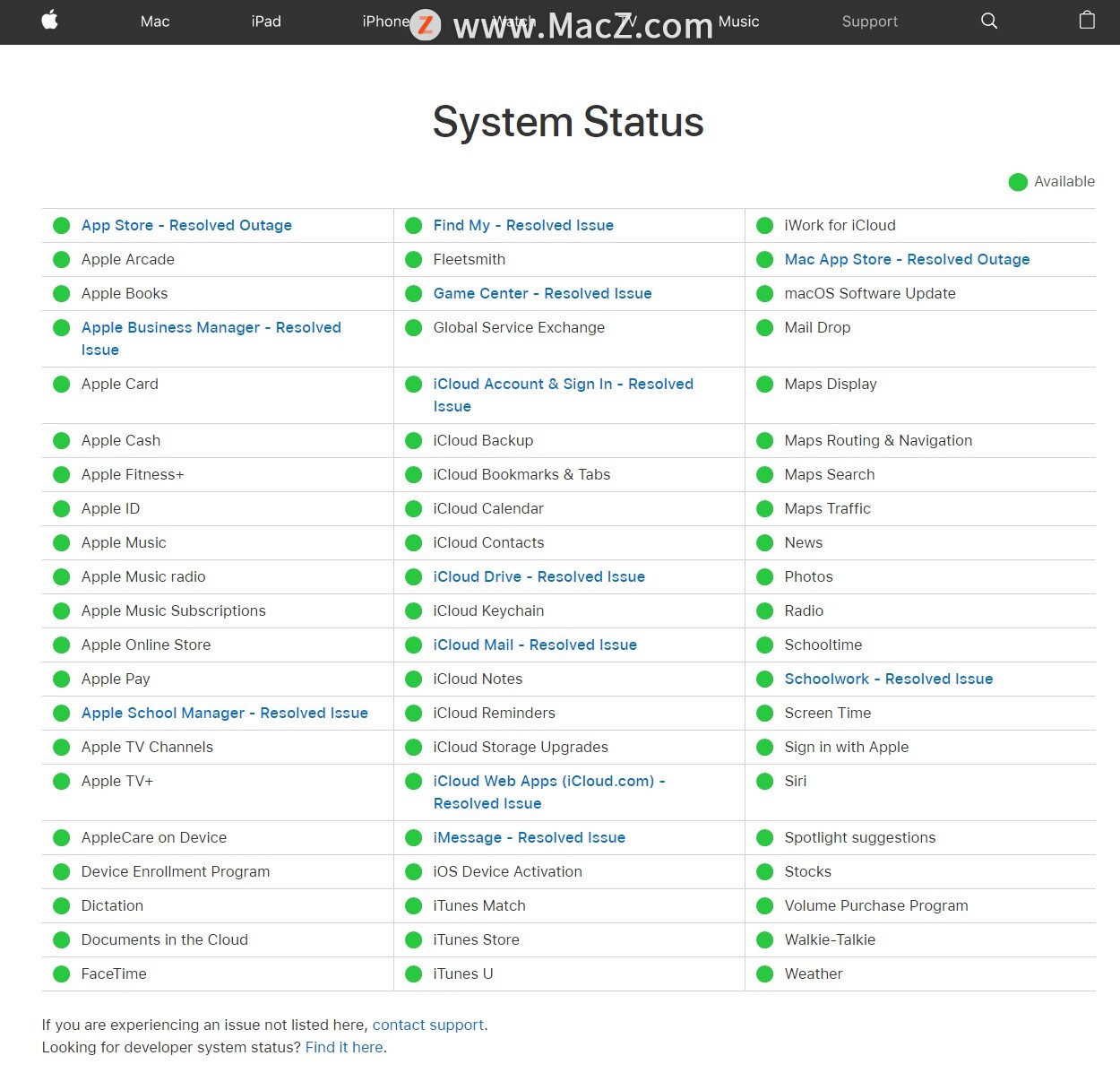This screenshot has width=1120, height=1073.
Task: Click the Sign in with Apple entry
Action: [x=847, y=748]
